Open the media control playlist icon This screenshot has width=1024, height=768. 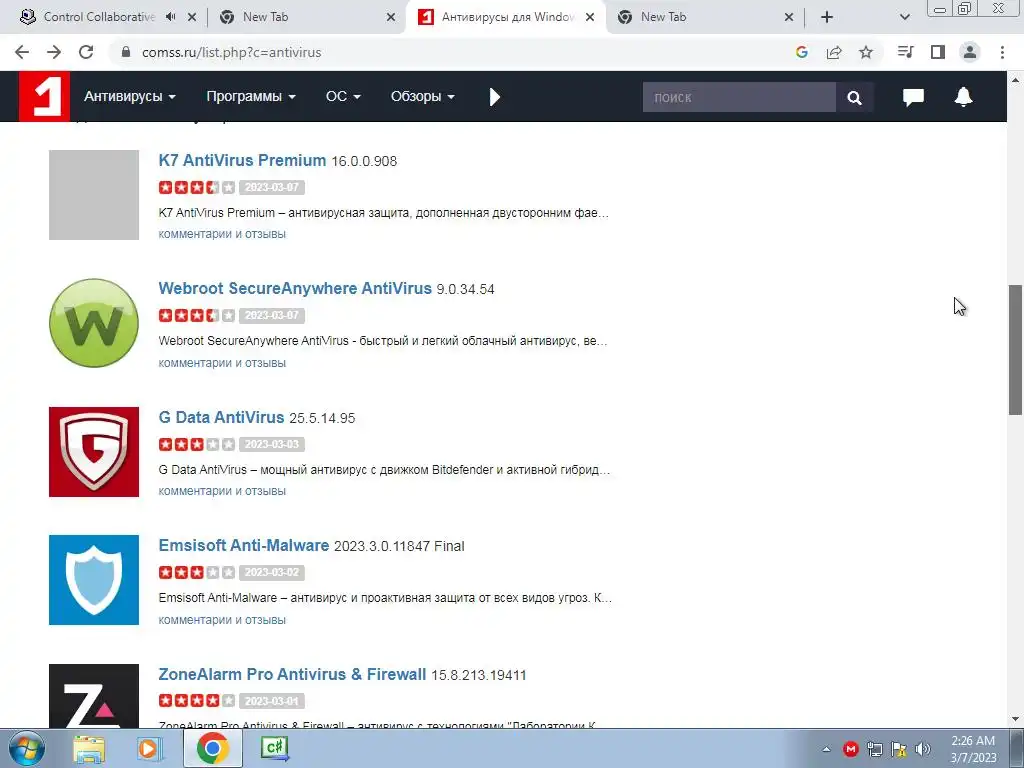[x=905, y=52]
